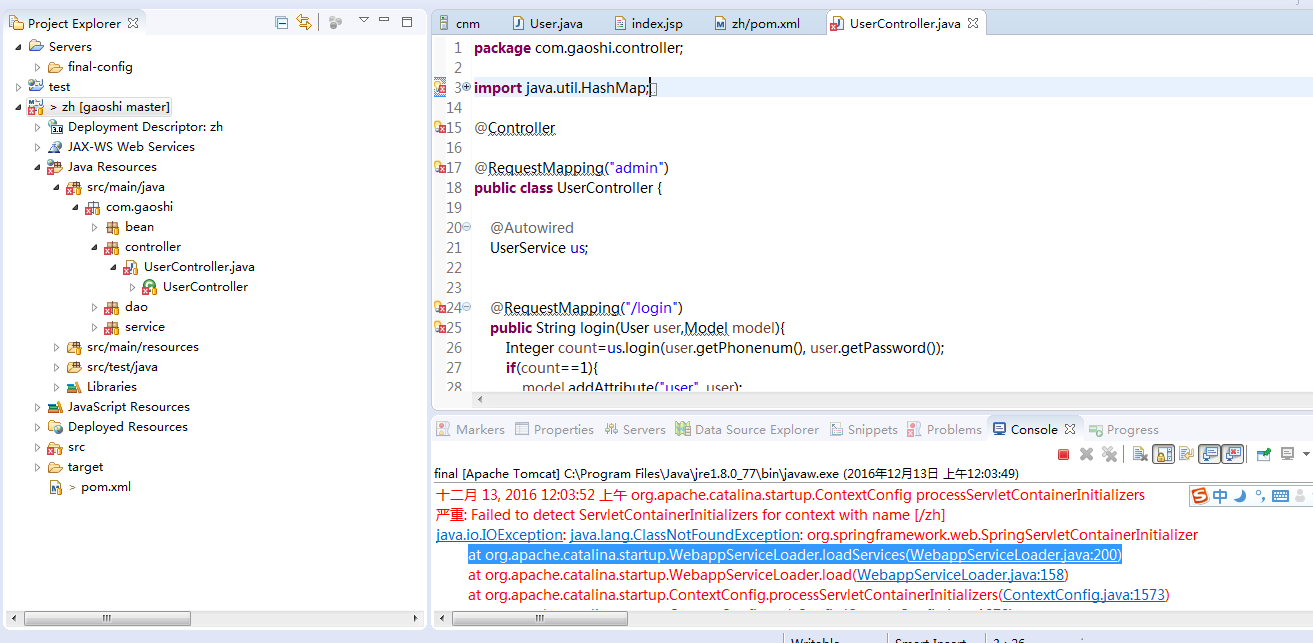The width and height of the screenshot is (1313, 643).
Task: Collapse the login method fold at line 24
Action: point(467,307)
